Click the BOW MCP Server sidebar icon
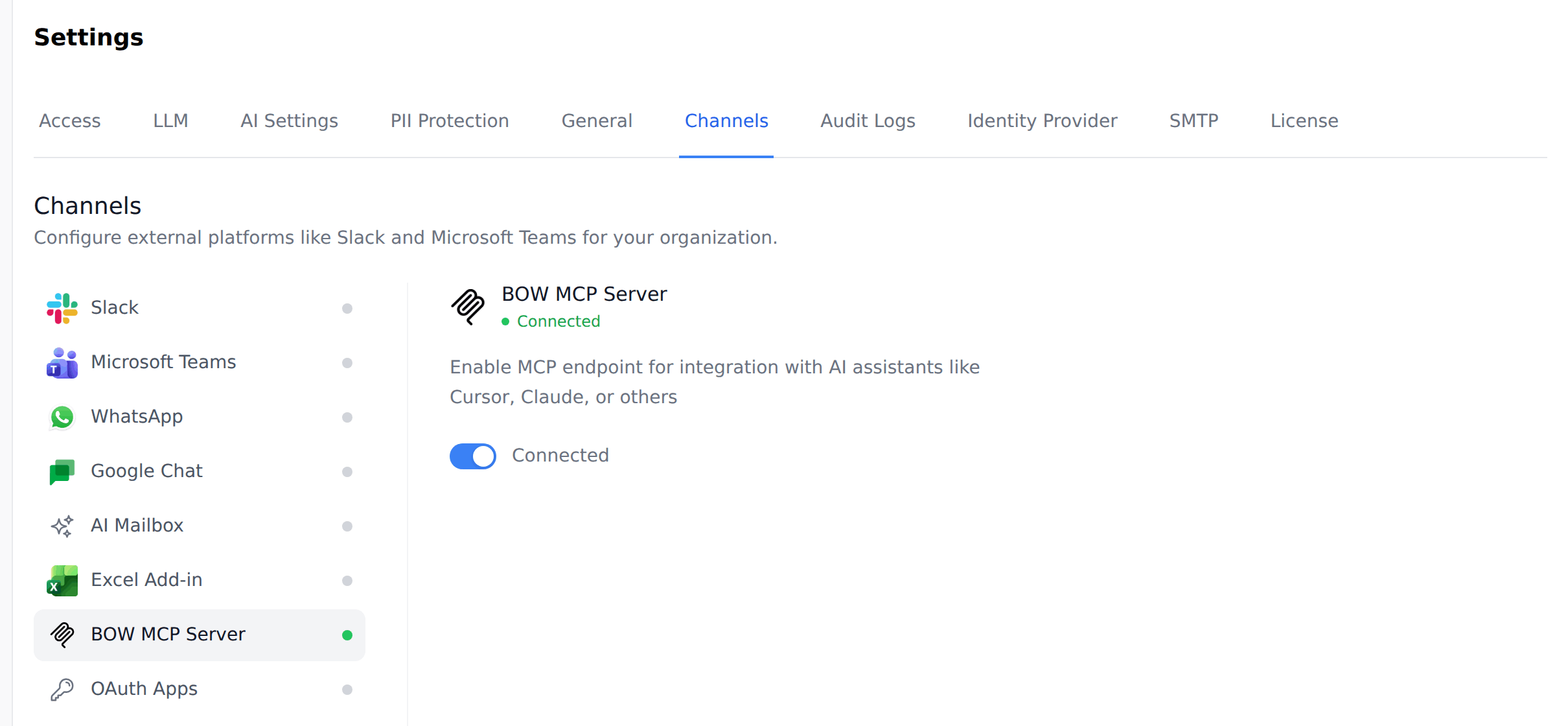 point(62,635)
